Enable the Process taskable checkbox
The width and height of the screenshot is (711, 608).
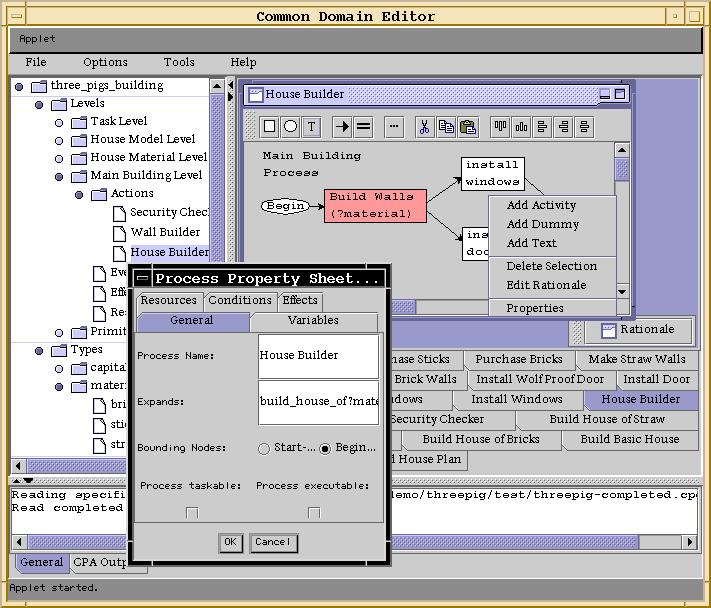192,513
